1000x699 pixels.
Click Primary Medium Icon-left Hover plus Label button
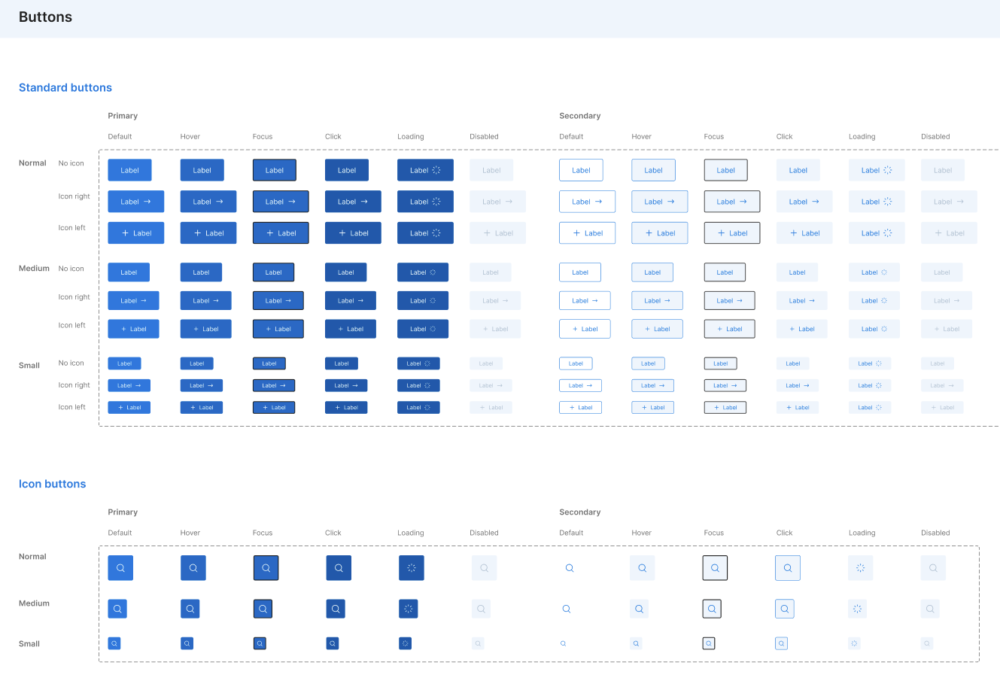(206, 329)
